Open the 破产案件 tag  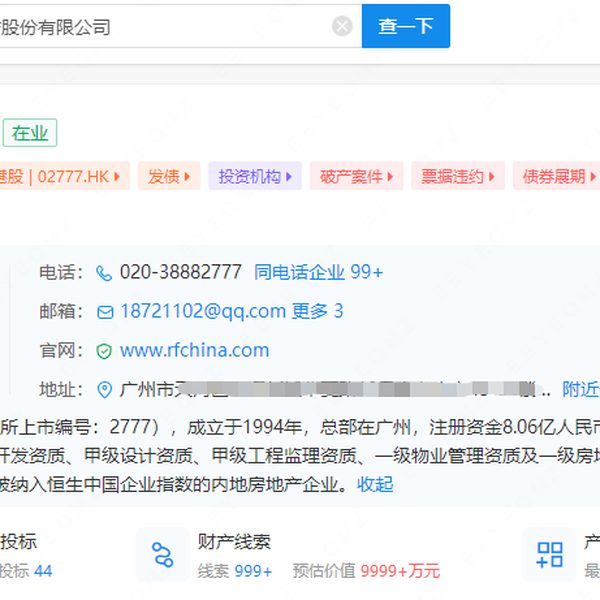pos(356,176)
